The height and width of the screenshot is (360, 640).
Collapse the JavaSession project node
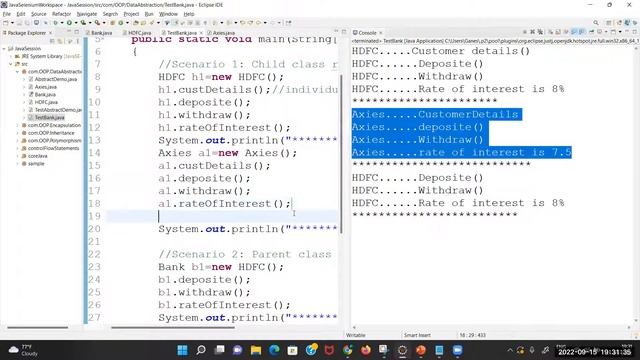pyautogui.click(x=4, y=49)
